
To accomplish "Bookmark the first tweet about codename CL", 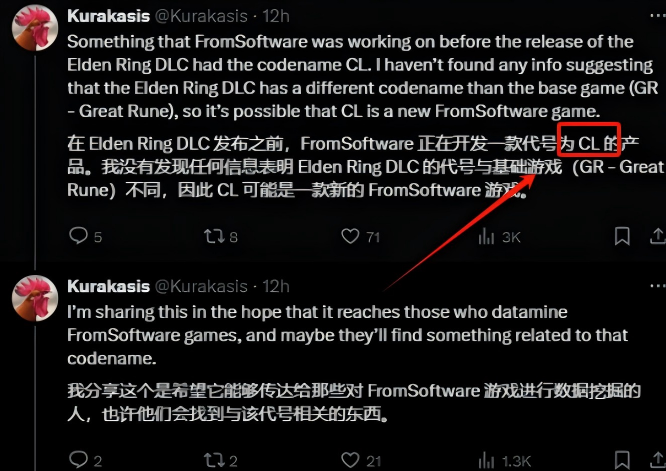I will pos(622,236).
